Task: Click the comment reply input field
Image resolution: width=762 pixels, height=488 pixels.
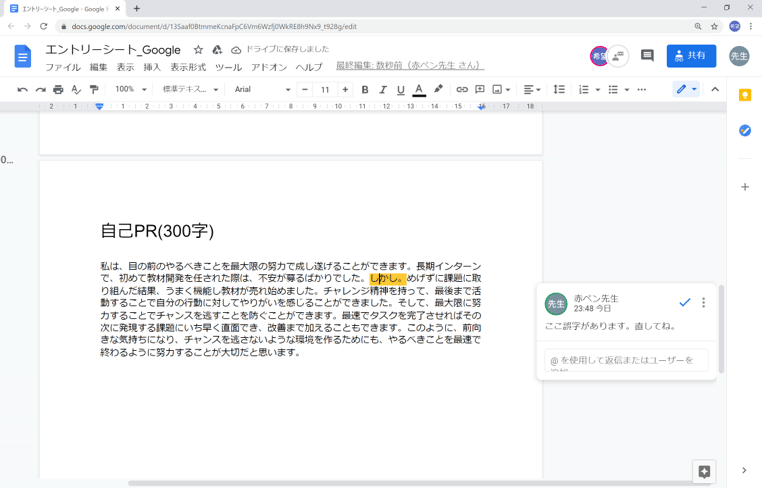Action: (626, 360)
